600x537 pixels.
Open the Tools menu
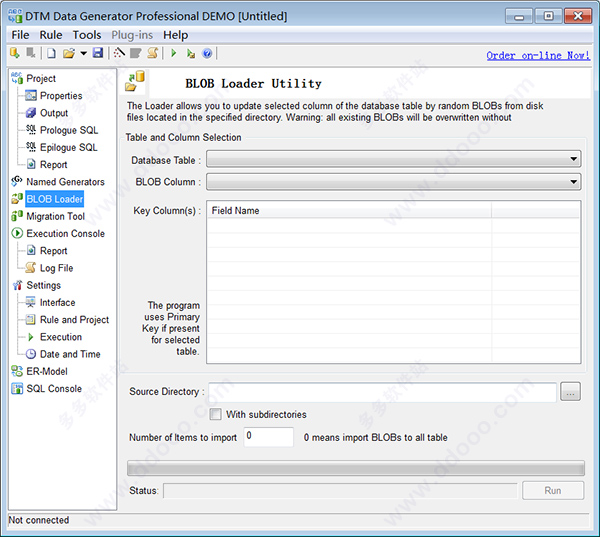click(87, 35)
